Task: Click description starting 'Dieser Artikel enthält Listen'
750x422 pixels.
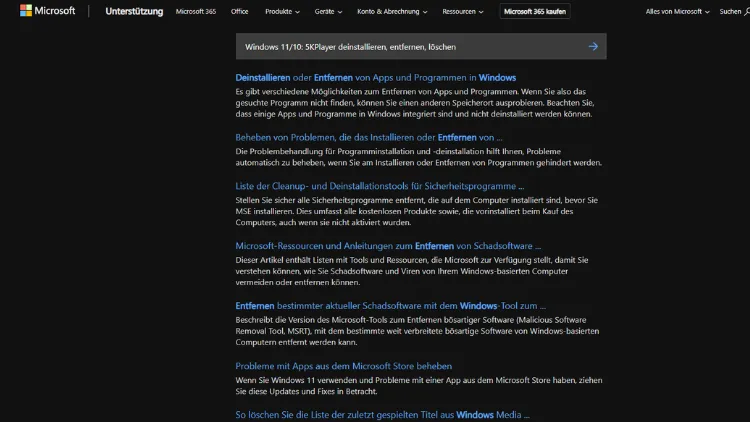Action: [x=412, y=271]
